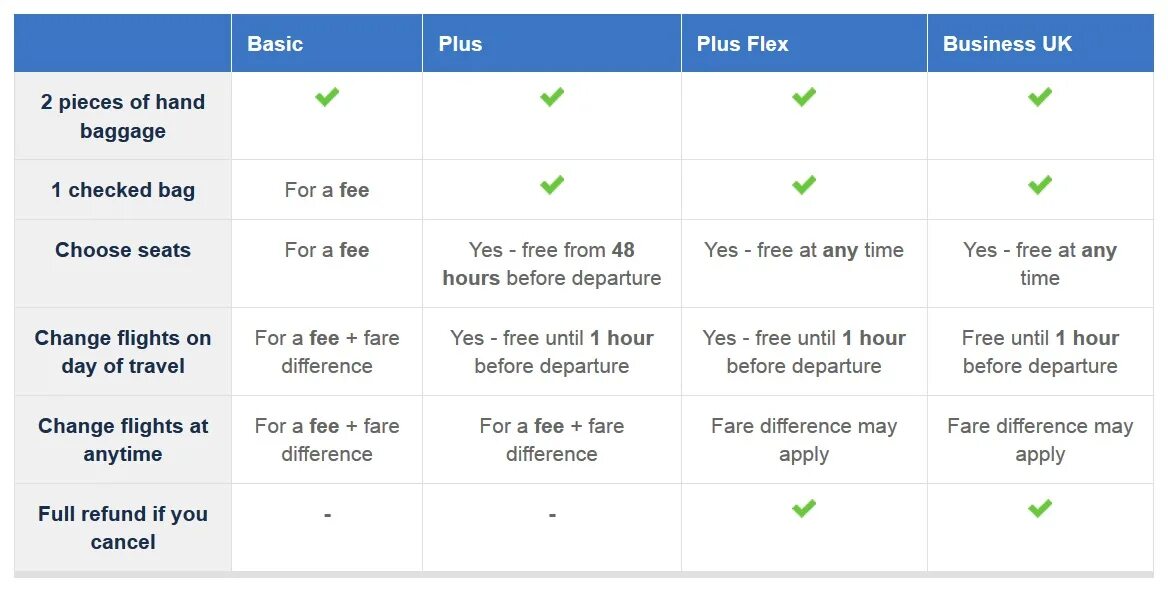Click 'Full refund if you cancel' row label
The height and width of the screenshot is (590, 1168).
pyautogui.click(x=123, y=527)
